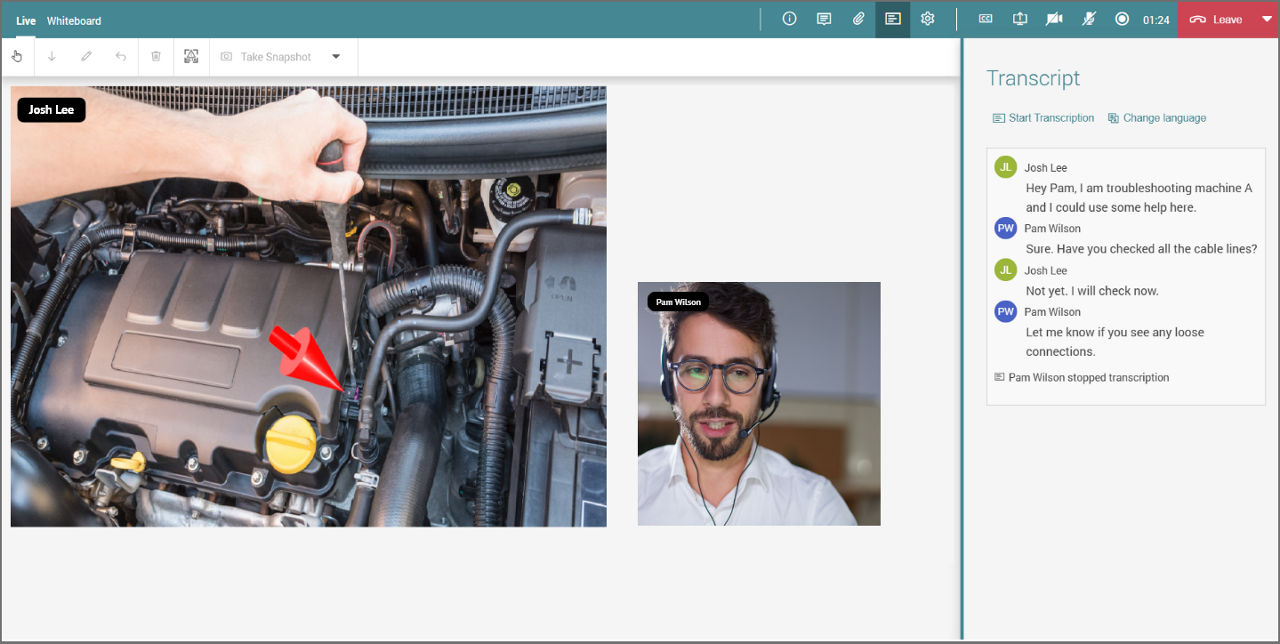The height and width of the screenshot is (644, 1280).
Task: Click message about troubleshooting machine A
Action: click(1139, 198)
